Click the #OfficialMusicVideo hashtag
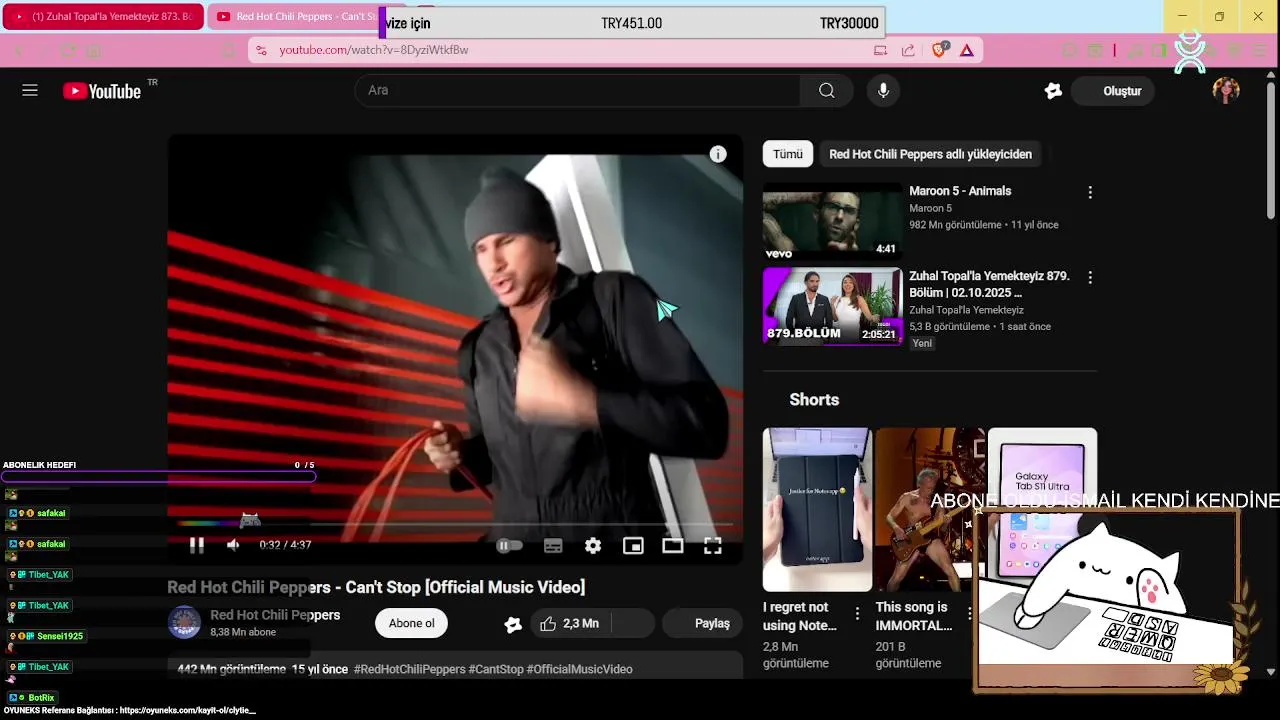The width and height of the screenshot is (1280, 720). click(580, 669)
